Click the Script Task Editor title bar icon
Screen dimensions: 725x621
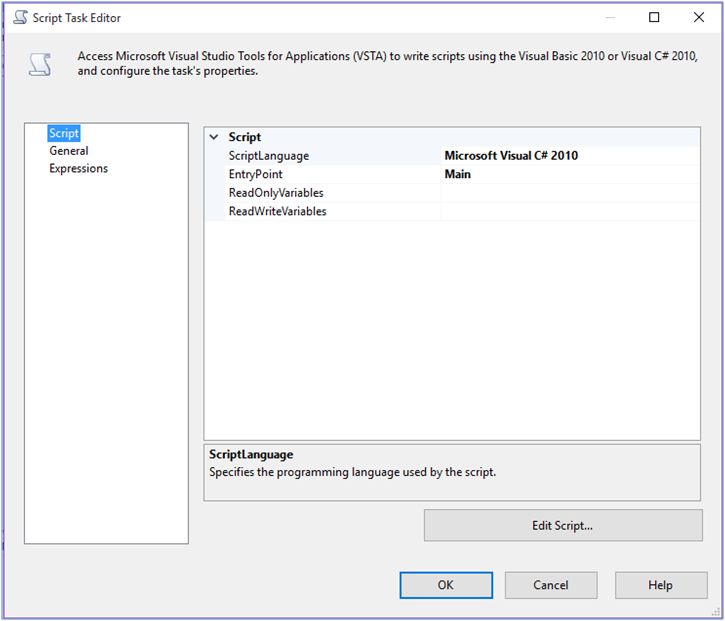coord(20,18)
